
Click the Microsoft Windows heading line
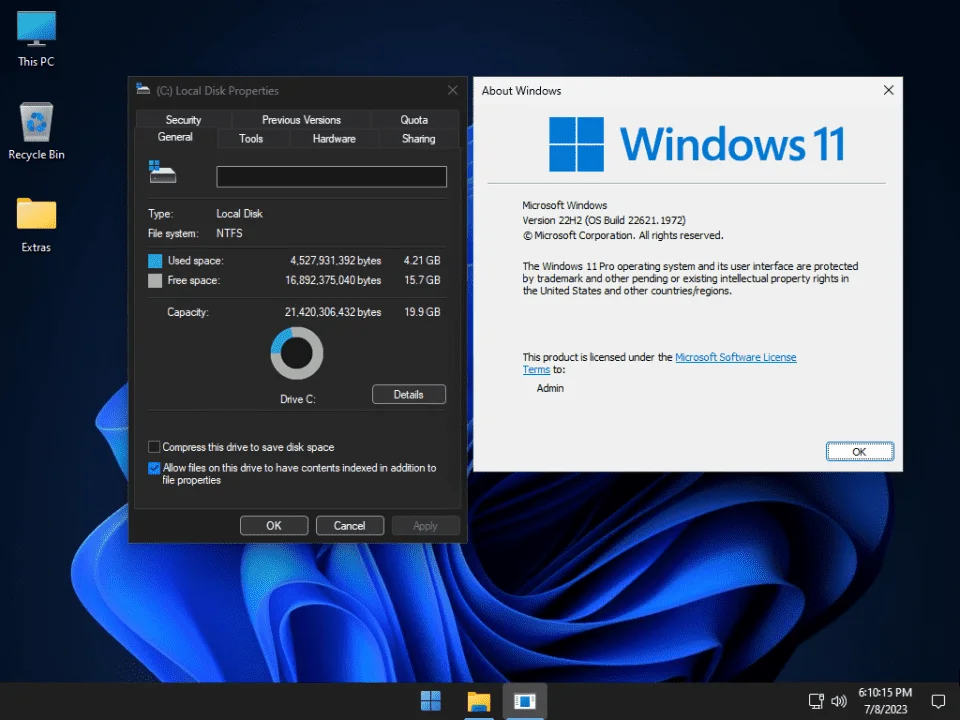click(564, 205)
